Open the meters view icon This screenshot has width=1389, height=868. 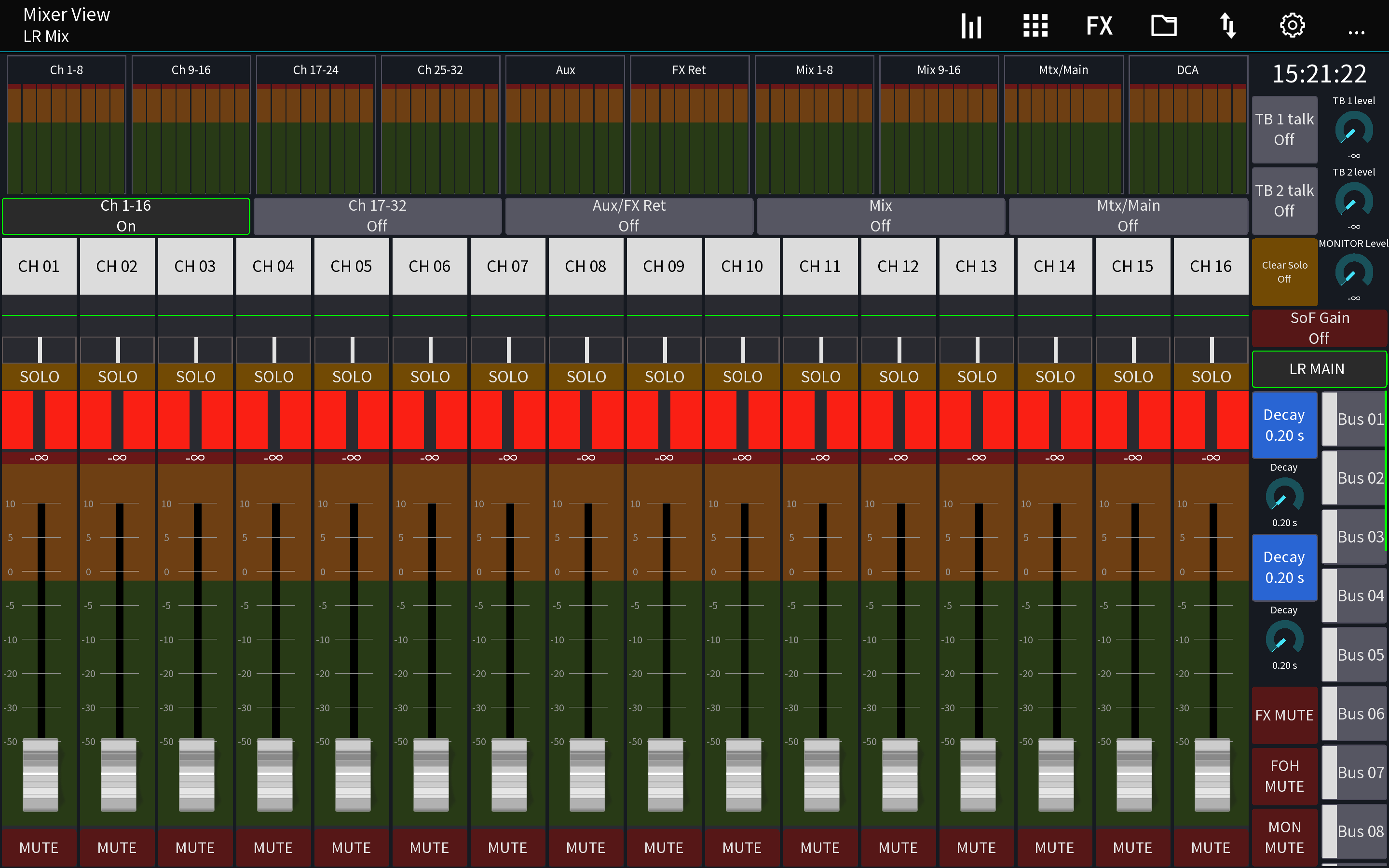point(970,25)
